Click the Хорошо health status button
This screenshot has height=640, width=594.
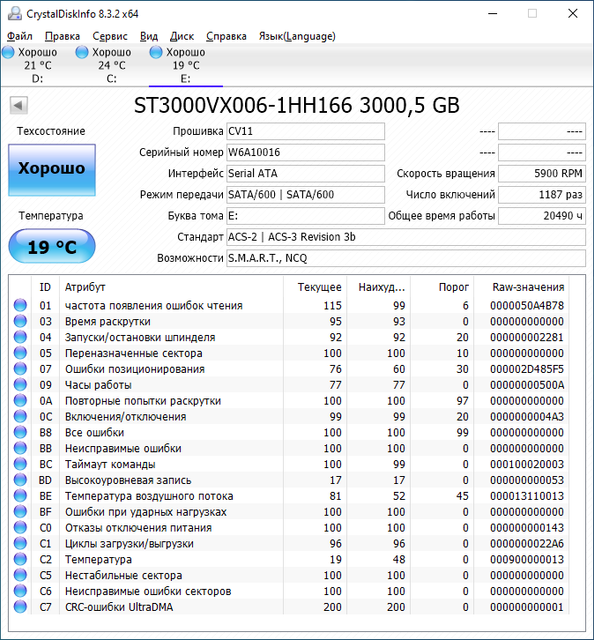[x=52, y=170]
